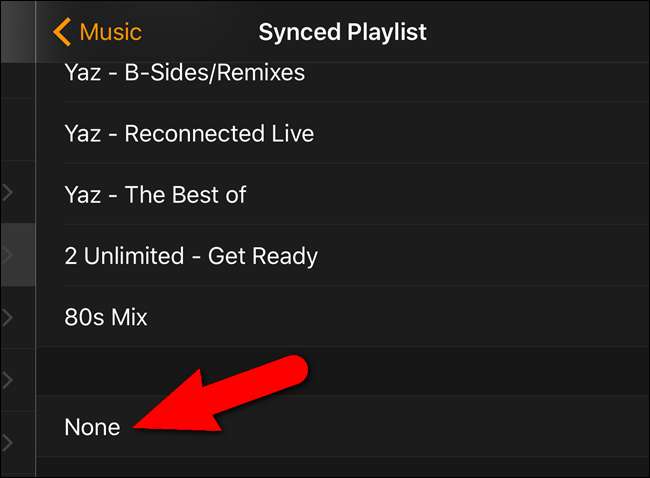The height and width of the screenshot is (478, 650).
Task: Tap the orange back chevron icon
Action: click(x=62, y=32)
